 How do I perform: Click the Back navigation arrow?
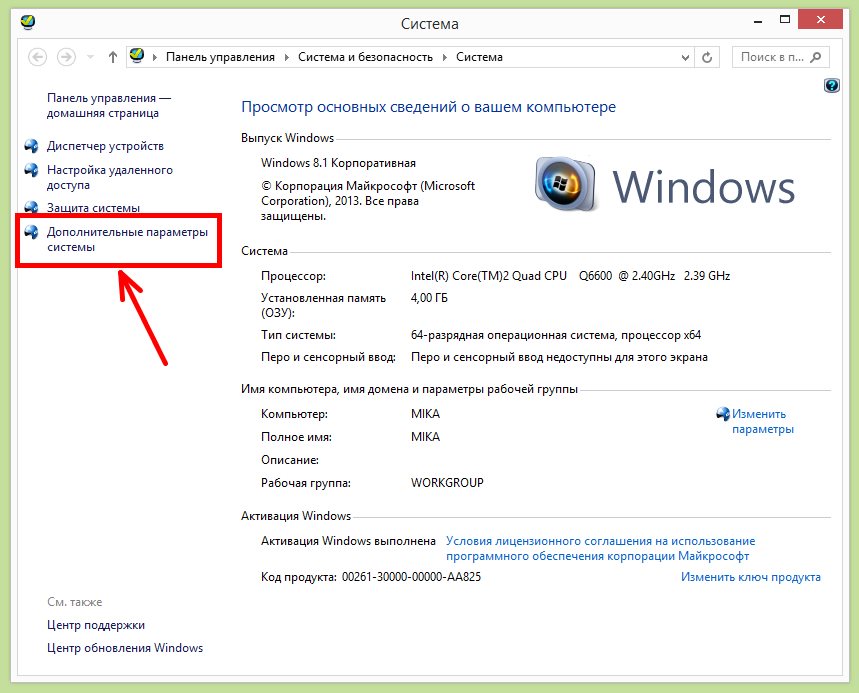click(x=38, y=57)
